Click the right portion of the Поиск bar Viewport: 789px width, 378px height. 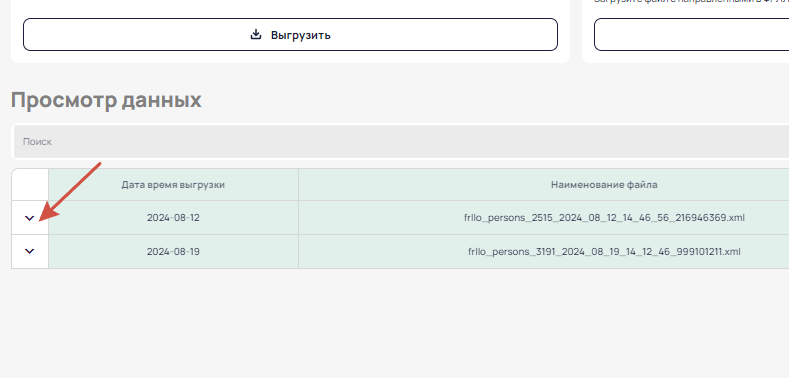point(654,141)
